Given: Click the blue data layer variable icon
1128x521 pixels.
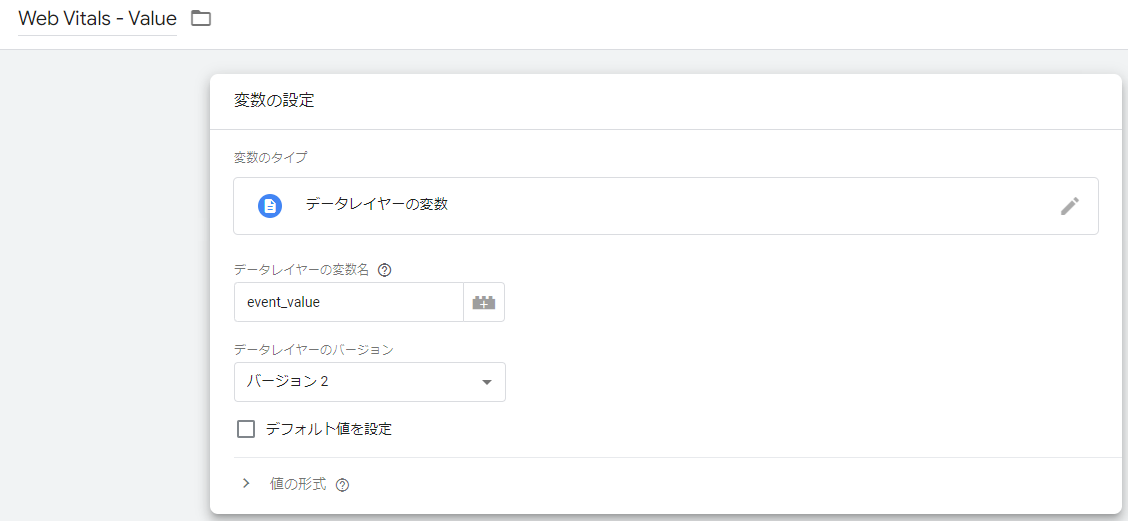Looking at the screenshot, I should 270,205.
